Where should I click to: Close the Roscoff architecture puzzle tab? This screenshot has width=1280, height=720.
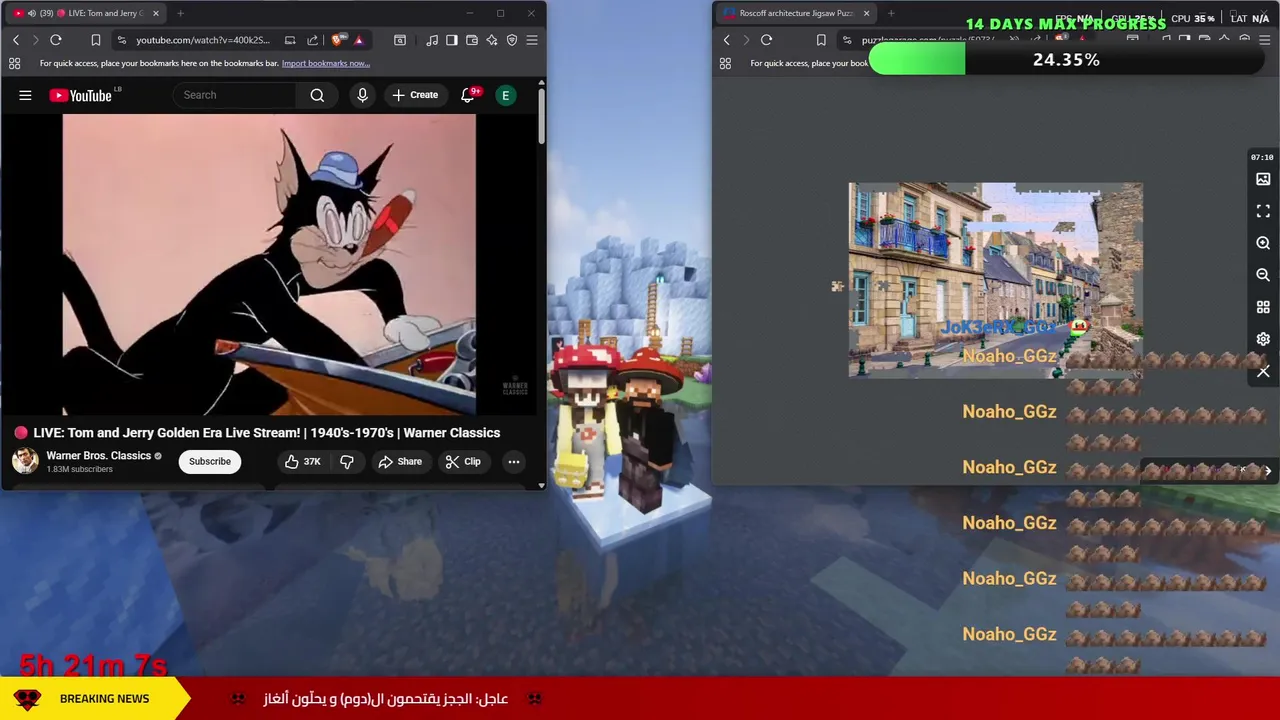click(x=866, y=13)
